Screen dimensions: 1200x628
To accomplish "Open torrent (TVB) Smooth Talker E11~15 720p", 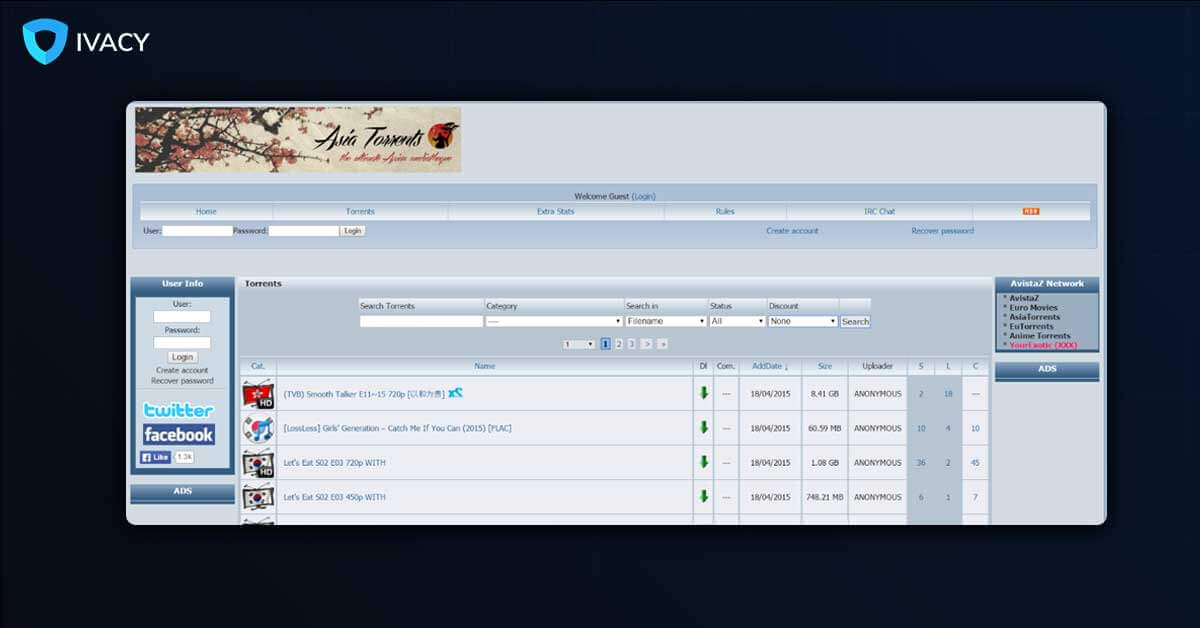I will coord(364,394).
